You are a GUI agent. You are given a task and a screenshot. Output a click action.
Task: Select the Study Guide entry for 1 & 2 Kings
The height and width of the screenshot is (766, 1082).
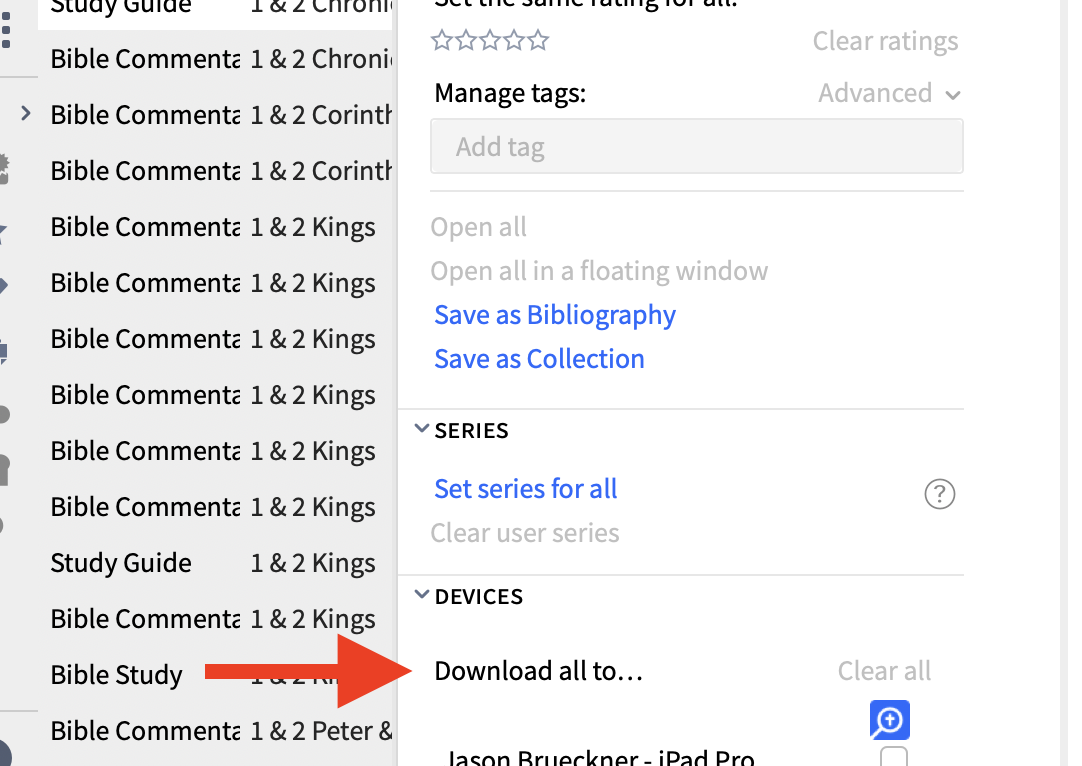point(120,562)
